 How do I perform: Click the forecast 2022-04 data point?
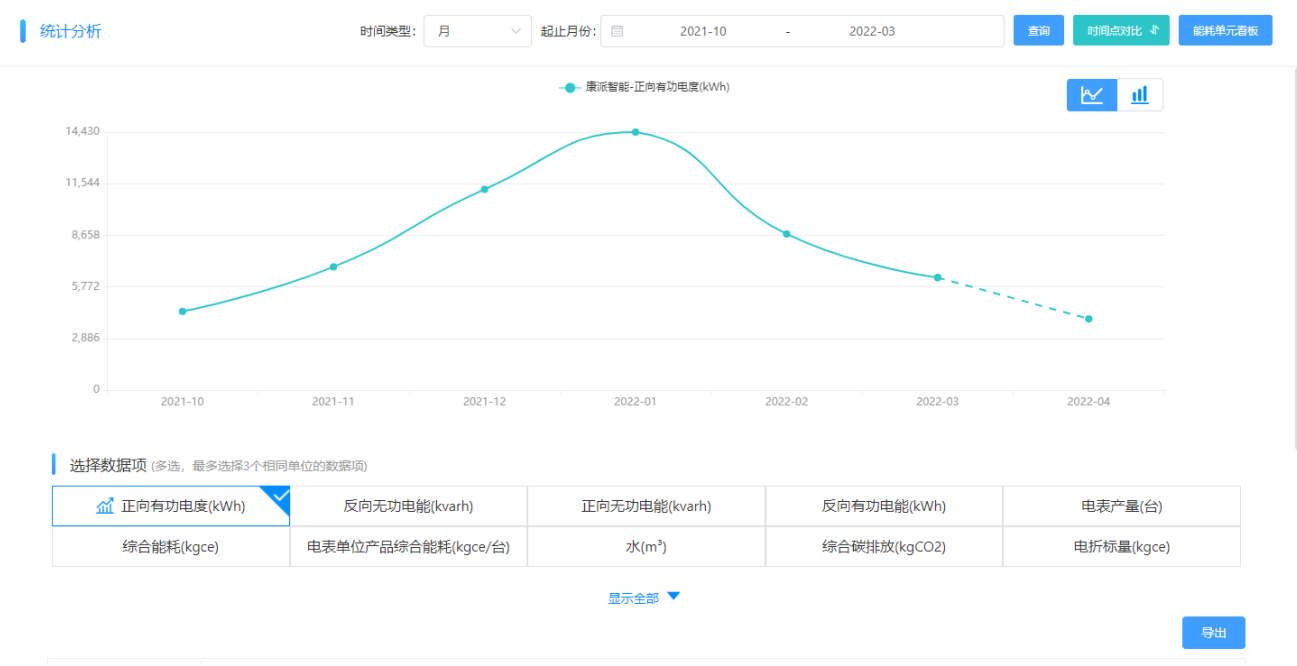pyautogui.click(x=1089, y=319)
